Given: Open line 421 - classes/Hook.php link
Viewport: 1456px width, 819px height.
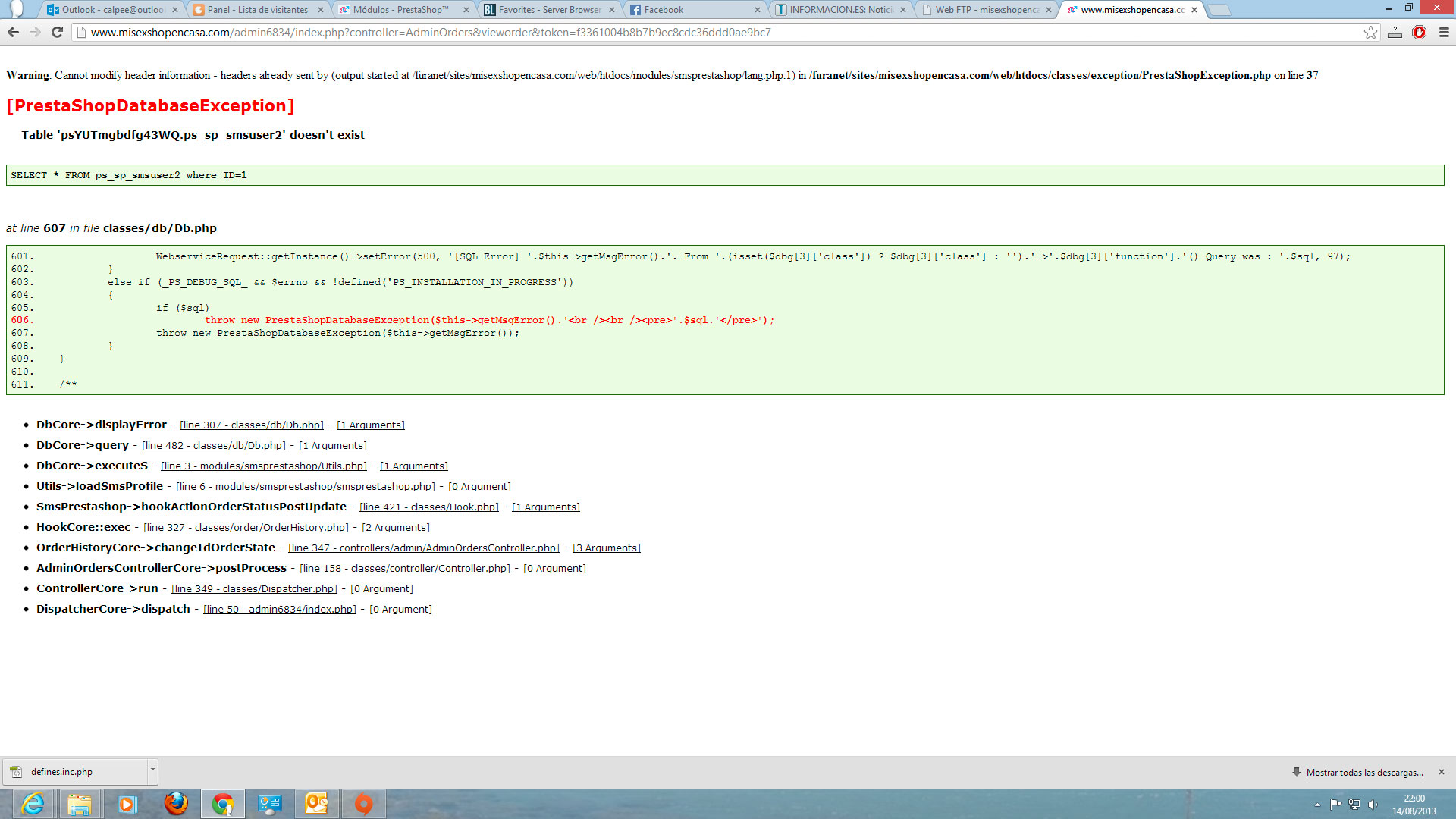Looking at the screenshot, I should [x=428, y=507].
